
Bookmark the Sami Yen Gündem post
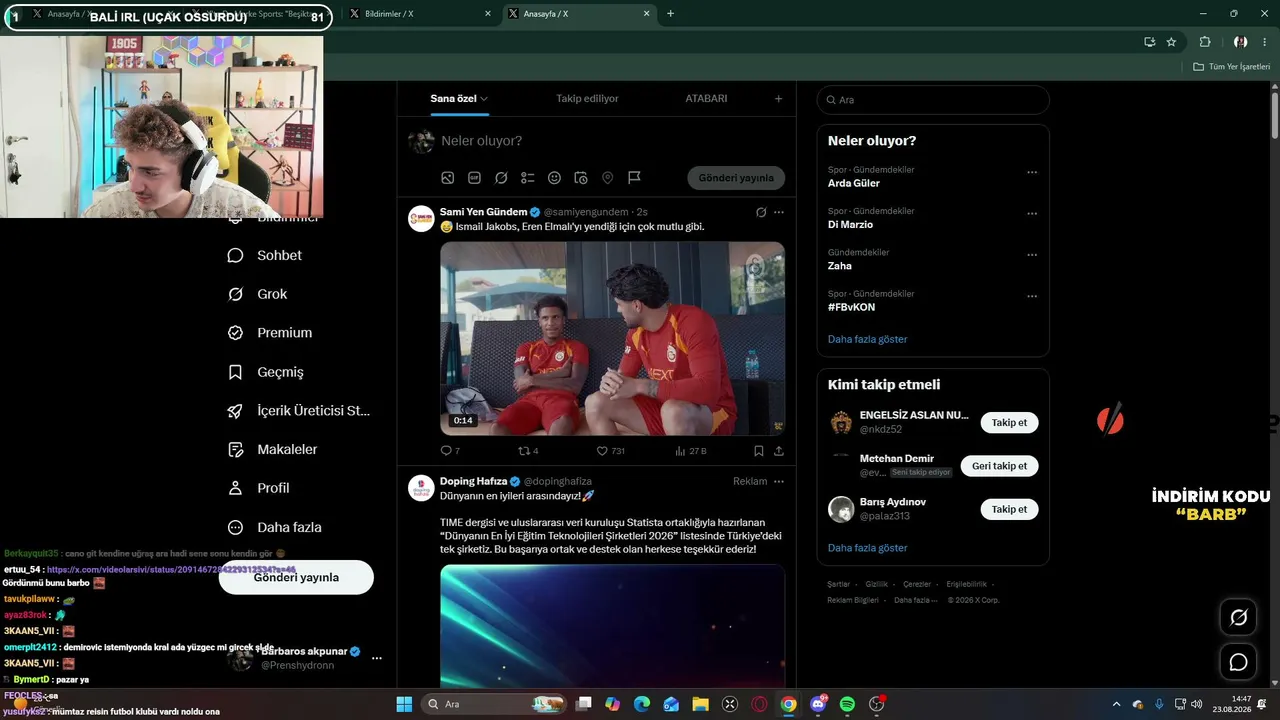(x=759, y=451)
